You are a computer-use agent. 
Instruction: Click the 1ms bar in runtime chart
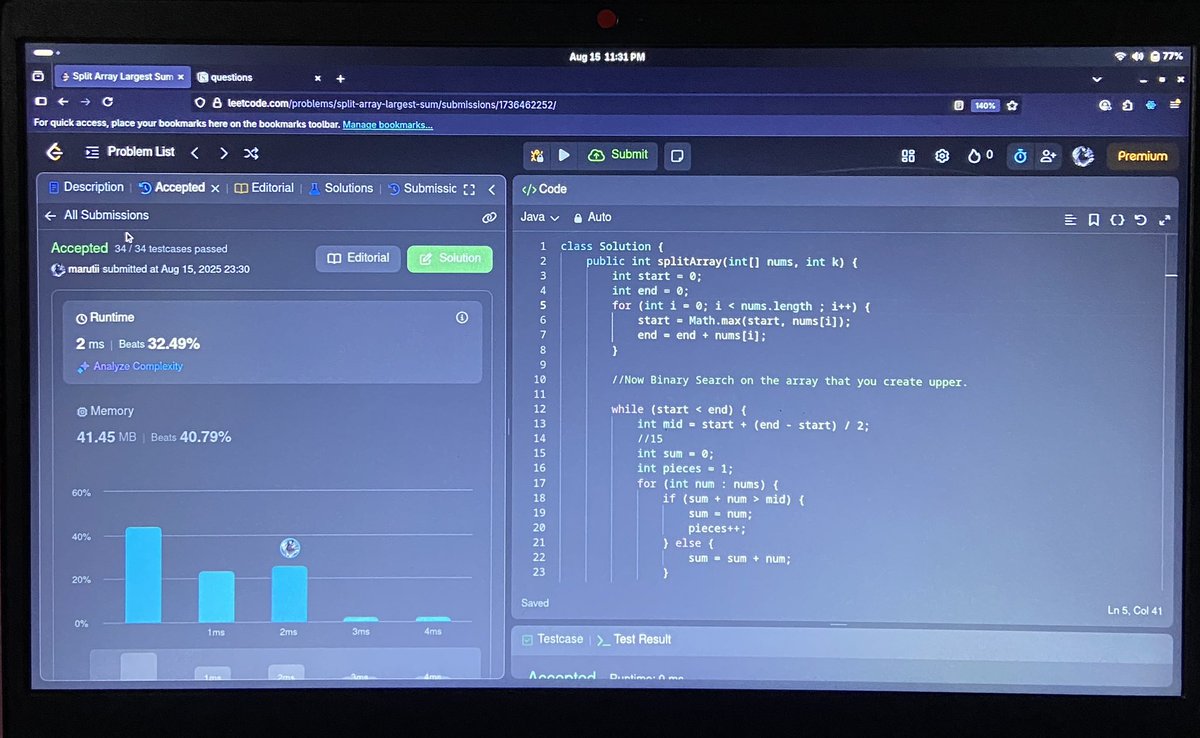pyautogui.click(x=216, y=597)
